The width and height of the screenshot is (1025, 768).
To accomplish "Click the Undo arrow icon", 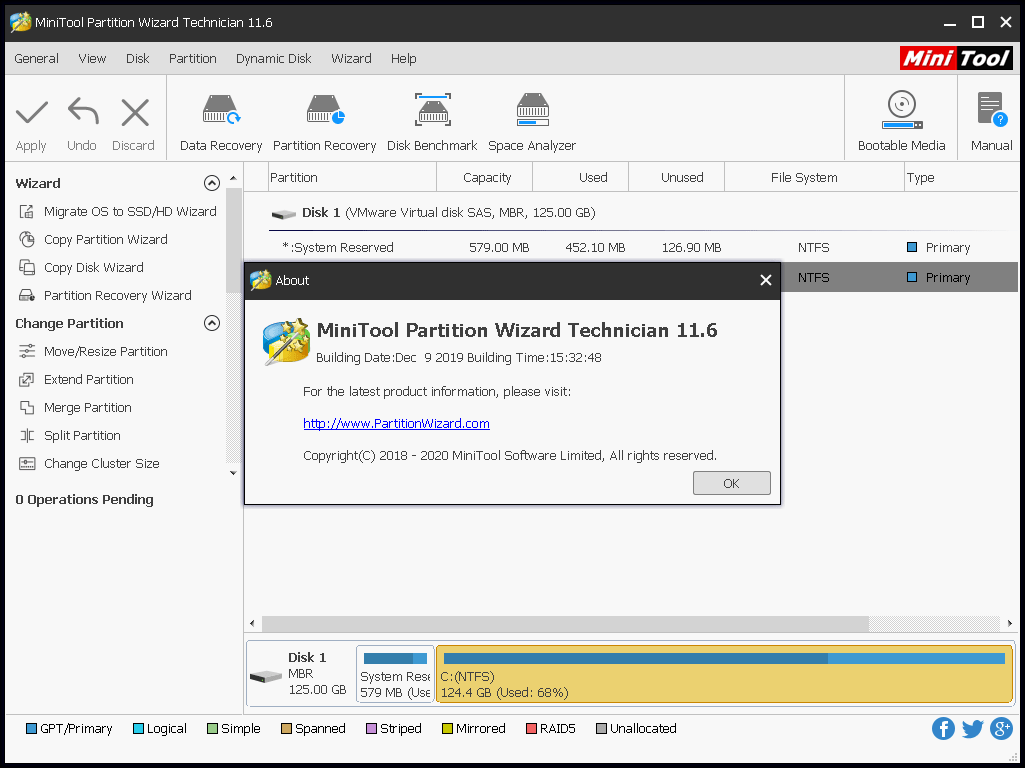I will [83, 111].
